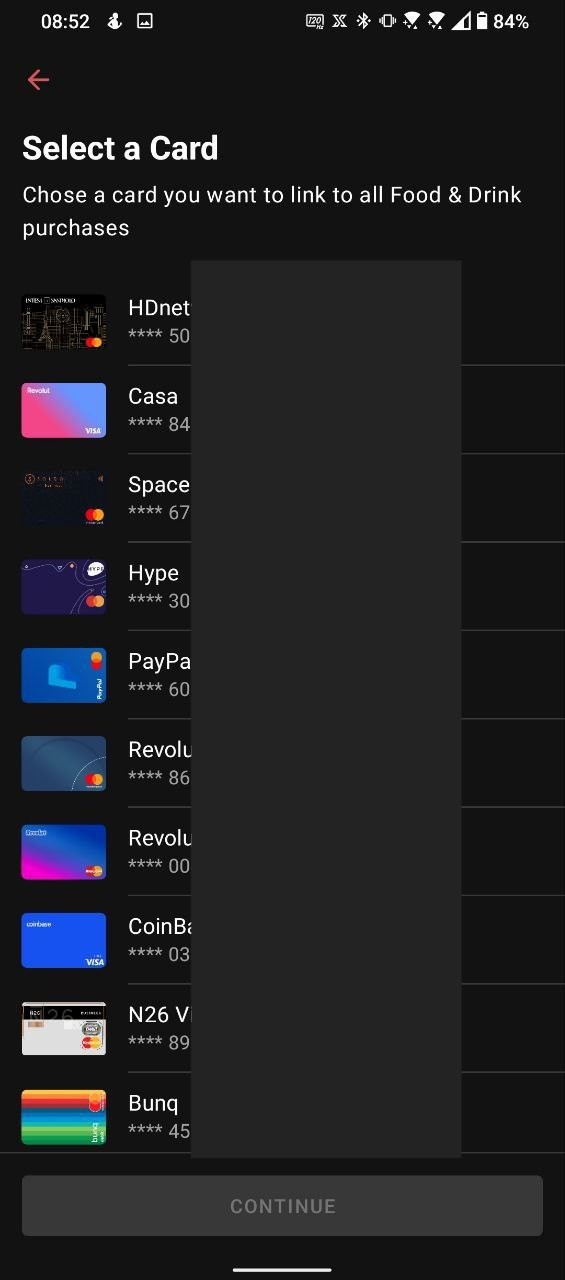Tap the HDnet card name label
565x1280 pixels.
pyautogui.click(x=159, y=308)
